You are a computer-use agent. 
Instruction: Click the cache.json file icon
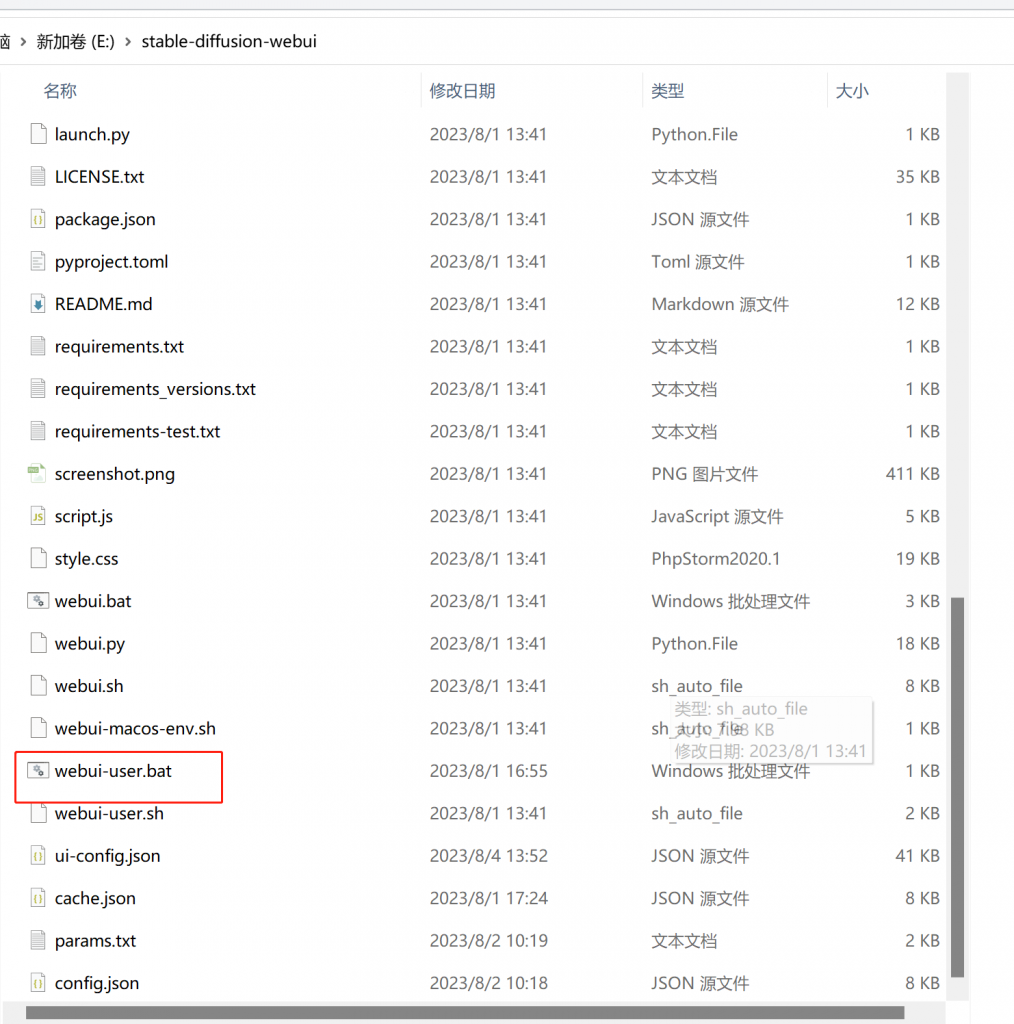point(39,898)
